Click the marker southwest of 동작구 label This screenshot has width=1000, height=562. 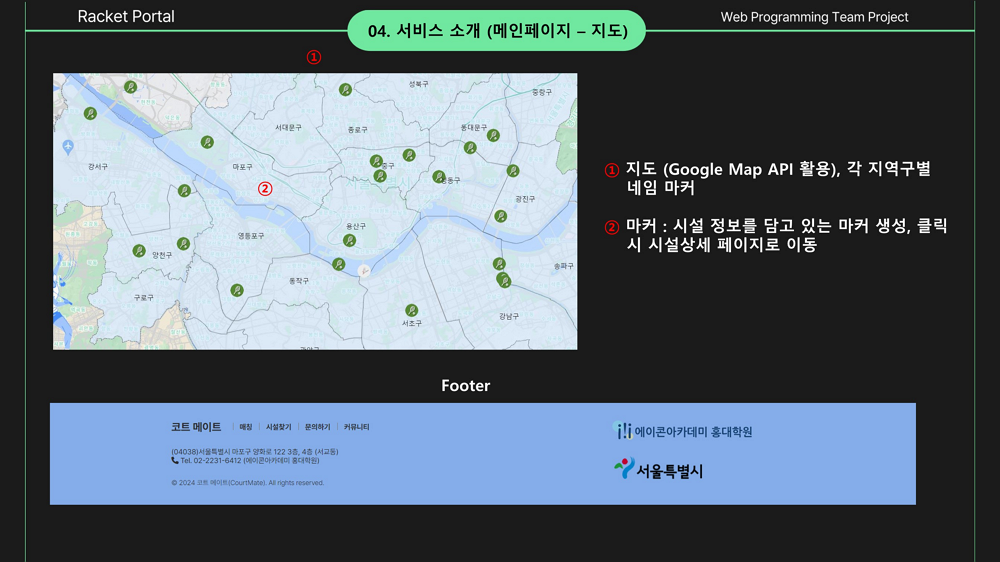click(237, 290)
